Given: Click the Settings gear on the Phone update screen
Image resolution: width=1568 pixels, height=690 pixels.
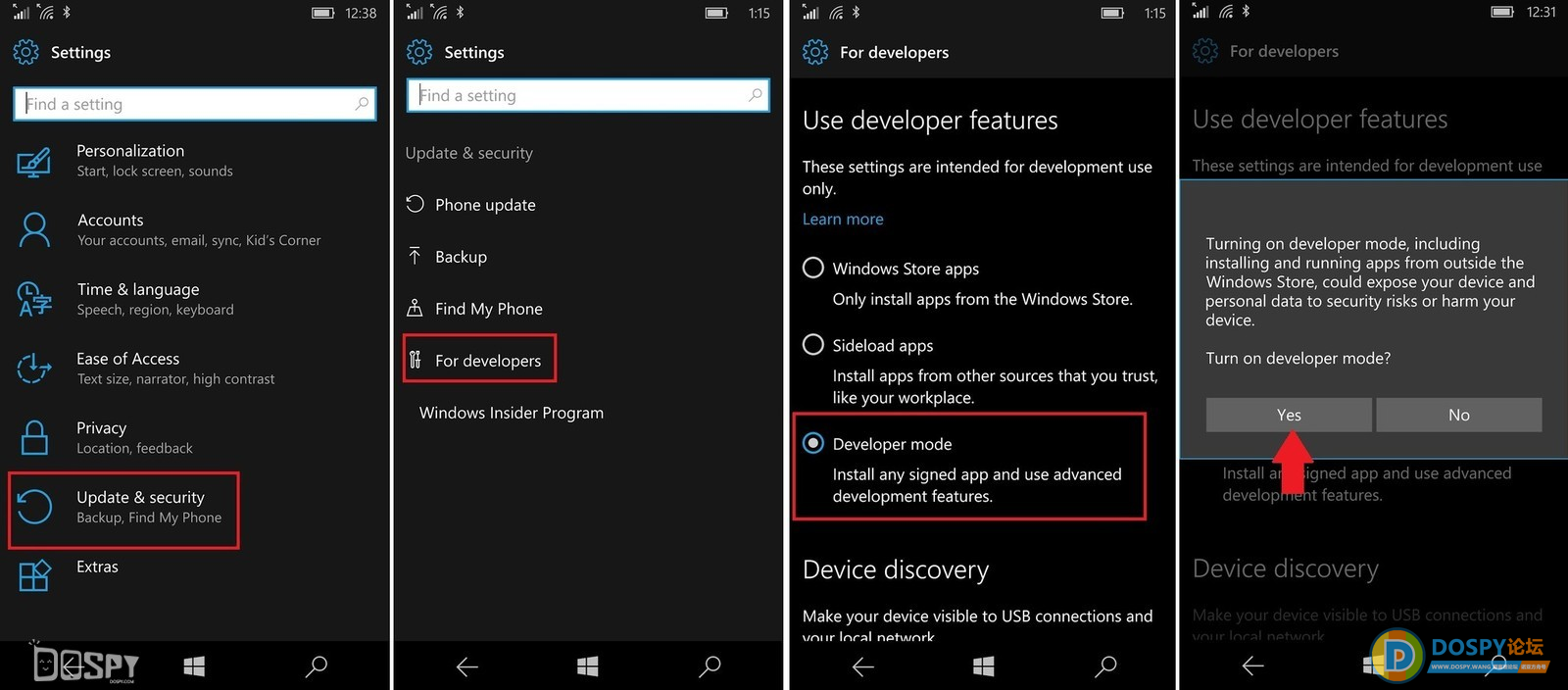Looking at the screenshot, I should [x=419, y=52].
